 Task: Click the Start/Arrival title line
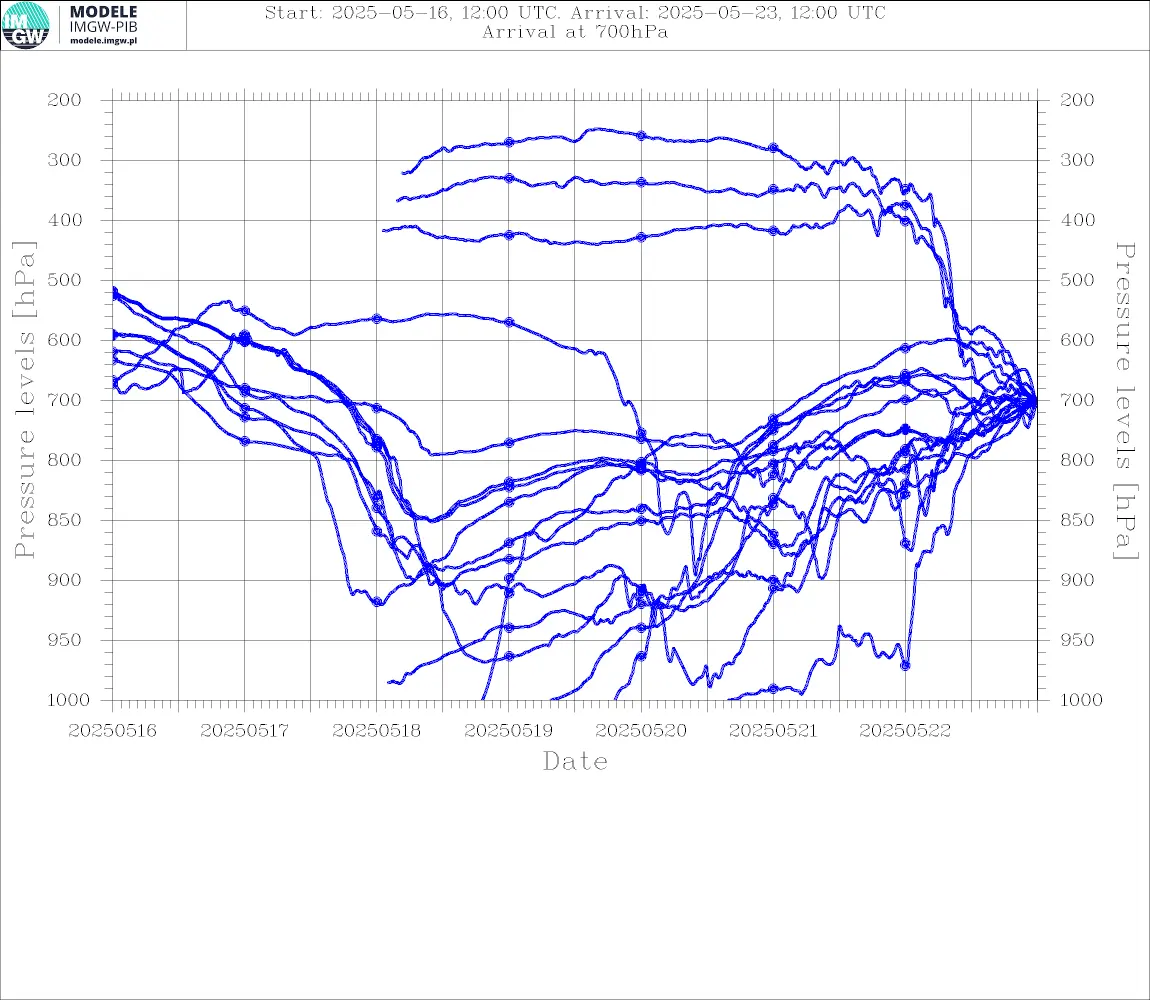click(575, 13)
